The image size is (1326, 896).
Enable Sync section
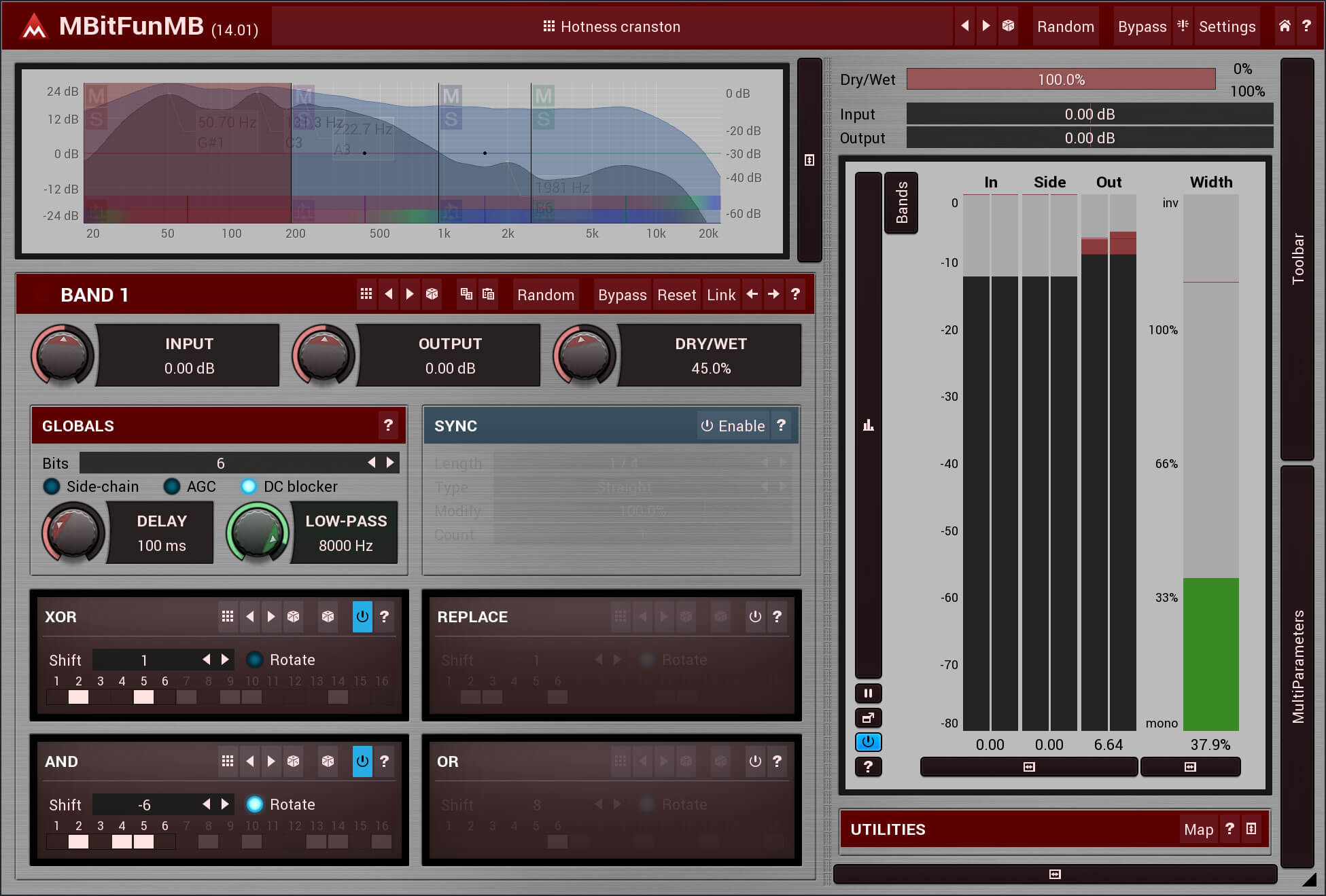733,425
